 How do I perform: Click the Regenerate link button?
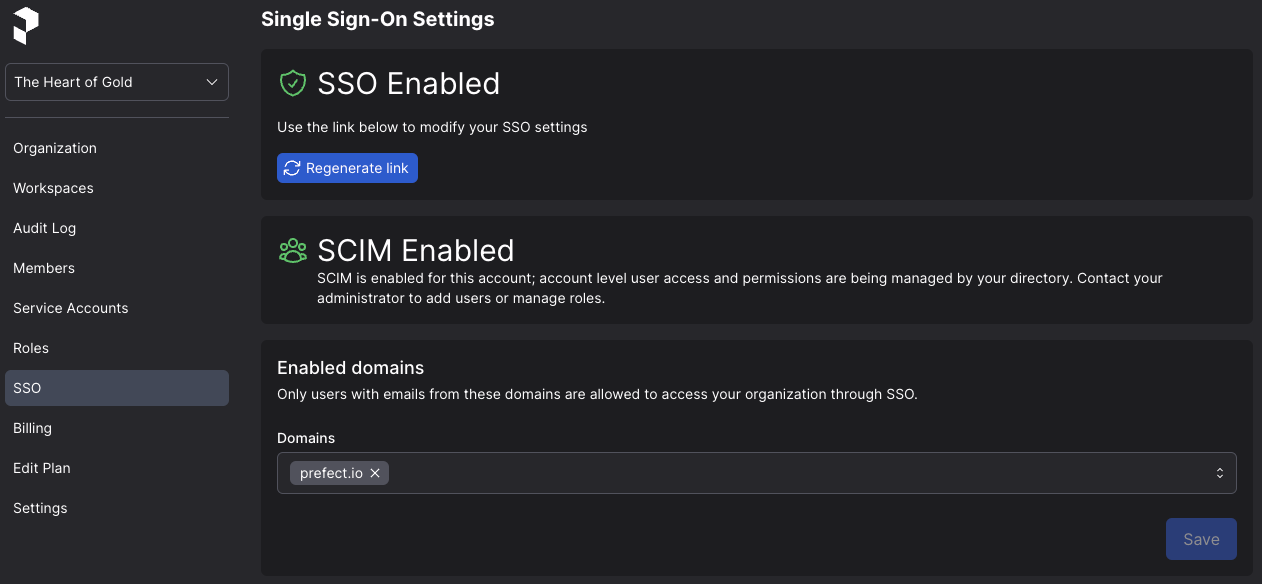[x=347, y=168]
